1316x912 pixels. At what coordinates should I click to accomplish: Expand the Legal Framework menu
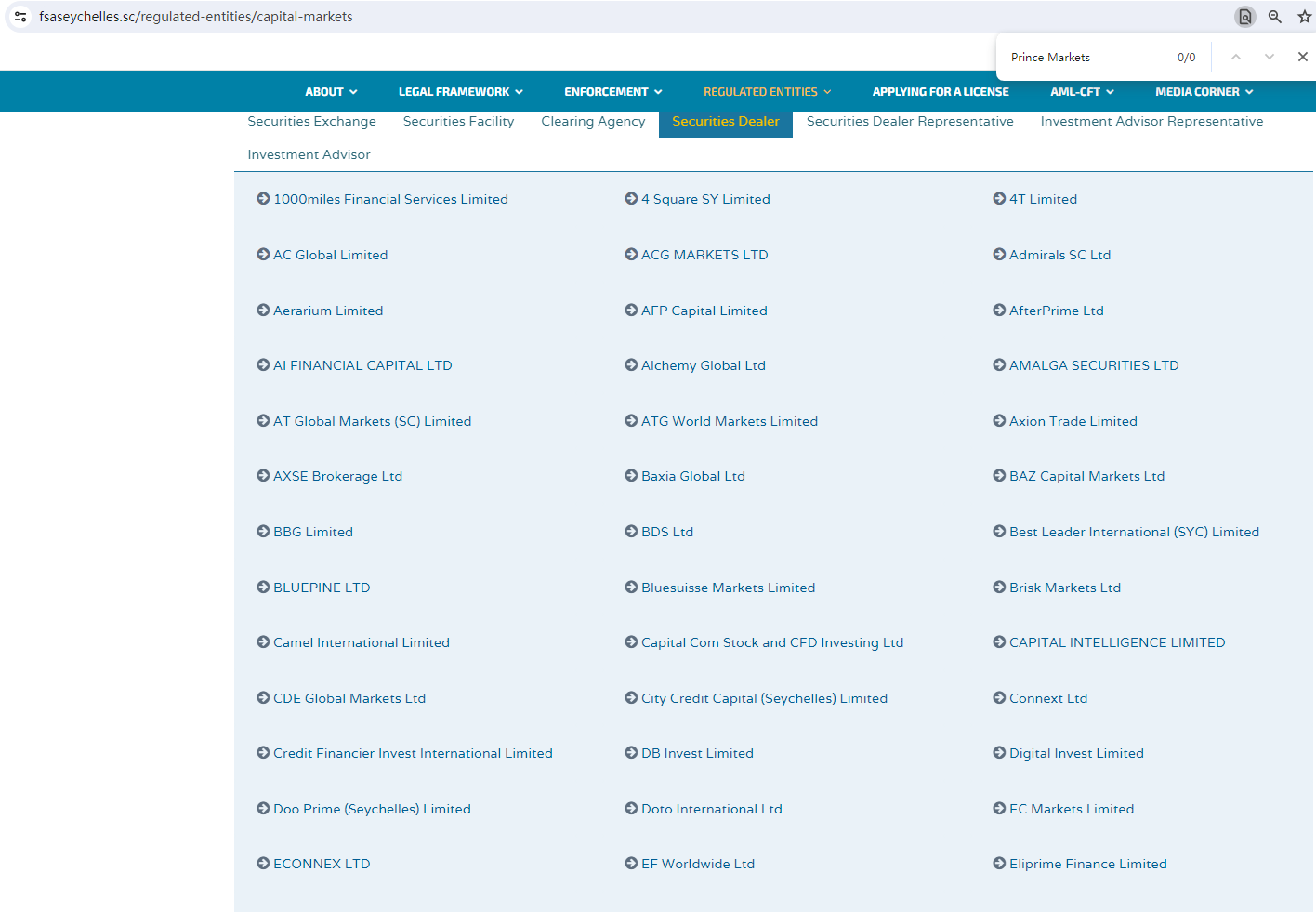(460, 92)
